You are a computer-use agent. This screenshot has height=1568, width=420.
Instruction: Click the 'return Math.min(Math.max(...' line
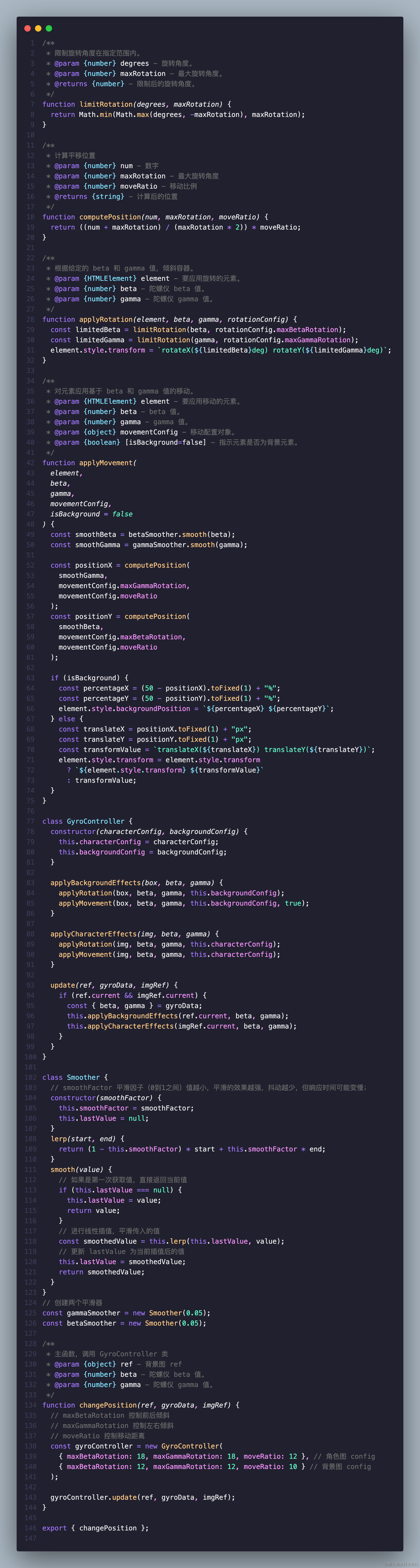coord(178,114)
